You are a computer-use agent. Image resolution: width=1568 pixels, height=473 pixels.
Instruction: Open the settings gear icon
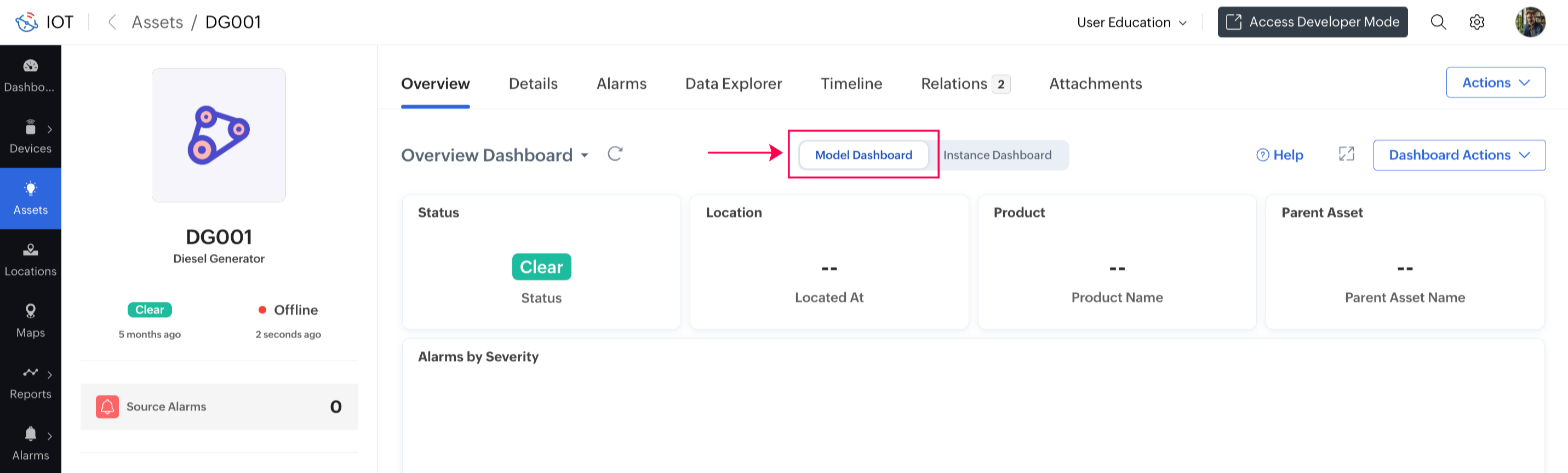click(x=1477, y=22)
